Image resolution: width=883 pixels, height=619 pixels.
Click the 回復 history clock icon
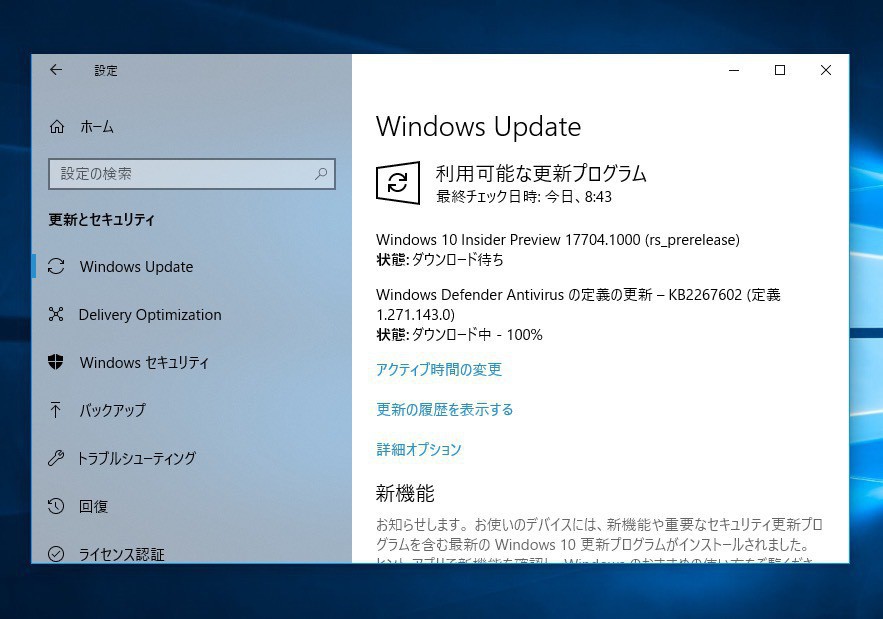(56, 506)
